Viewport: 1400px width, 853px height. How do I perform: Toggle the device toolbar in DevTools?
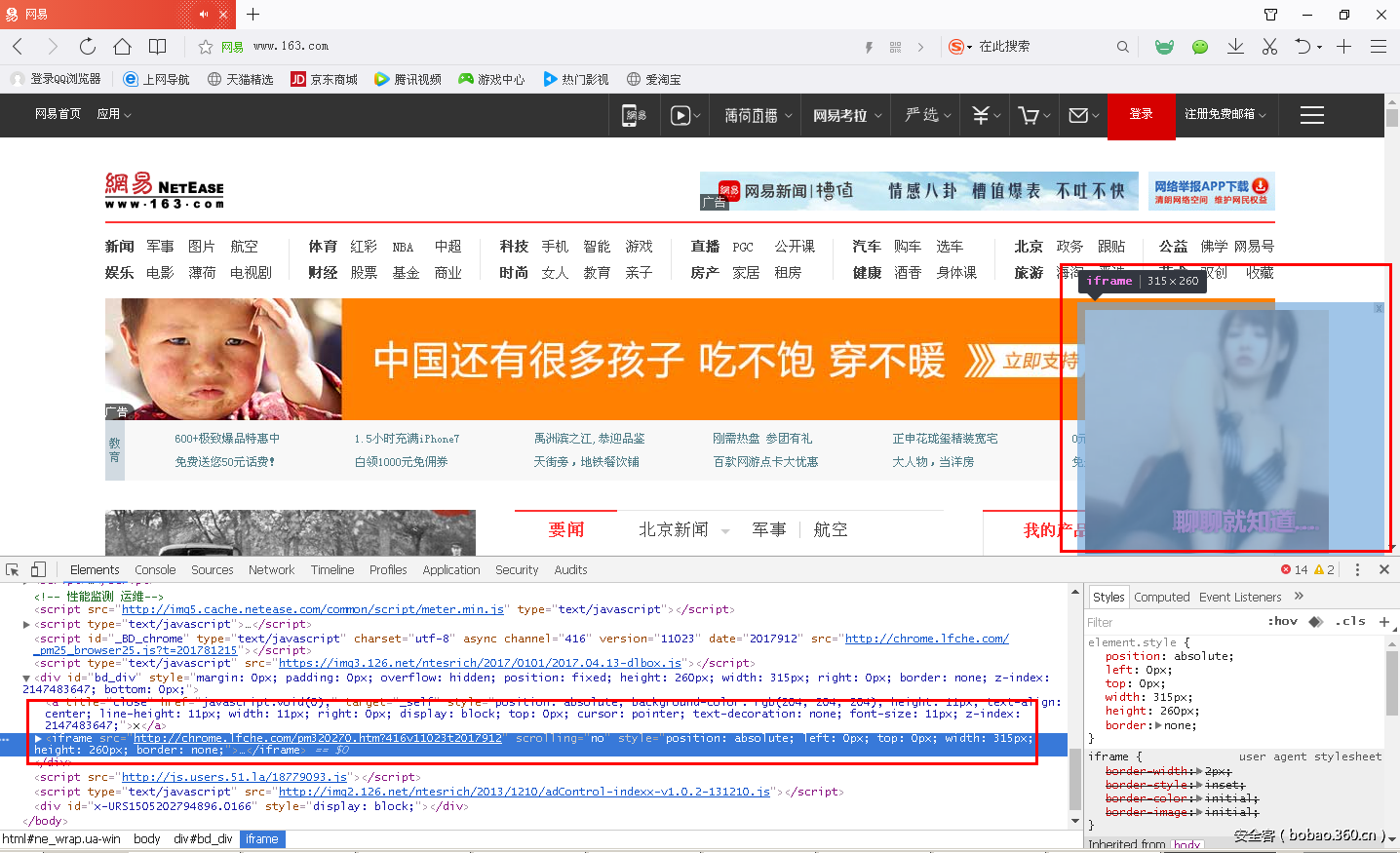[37, 568]
